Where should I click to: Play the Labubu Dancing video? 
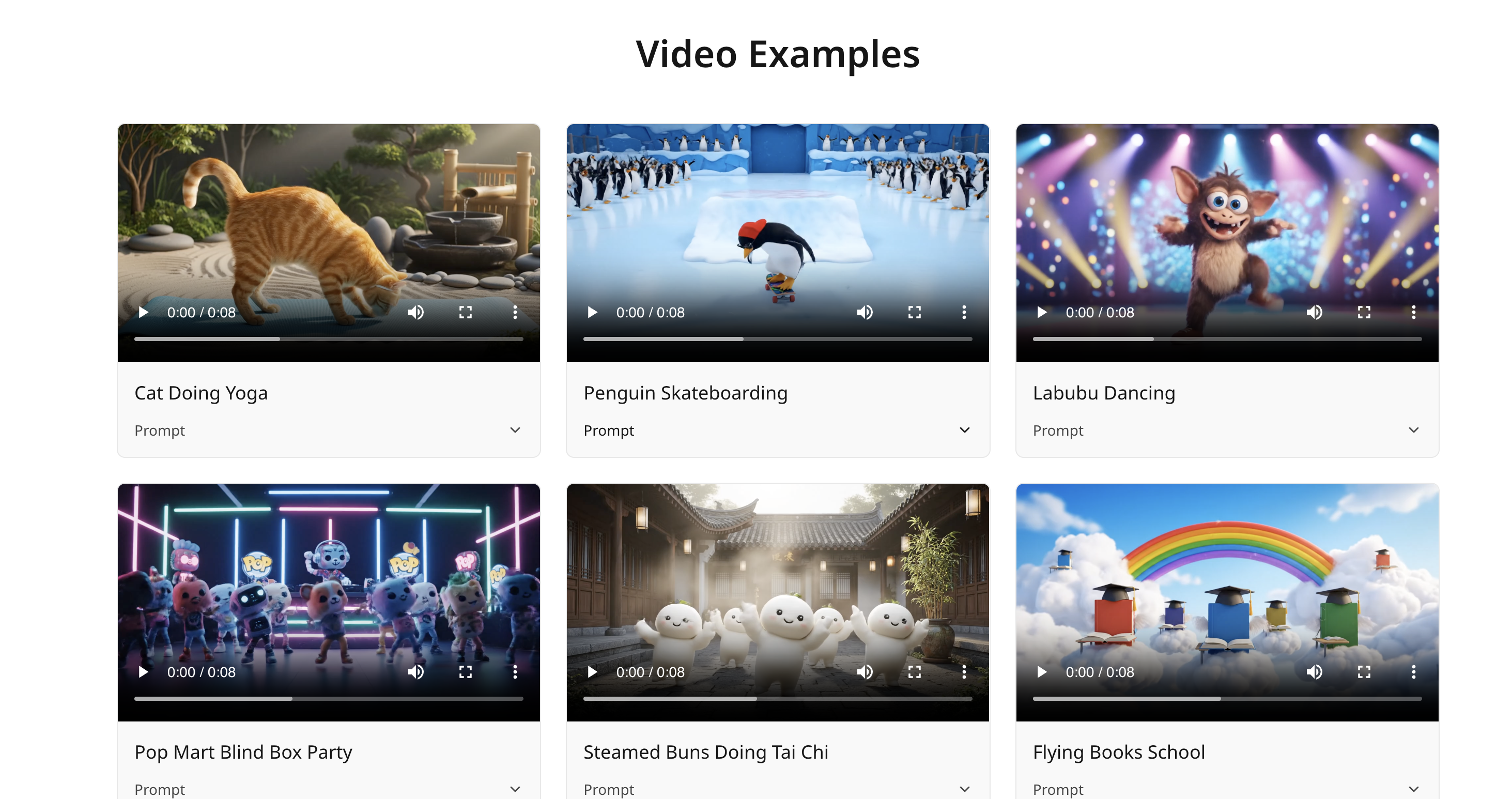[1042, 312]
